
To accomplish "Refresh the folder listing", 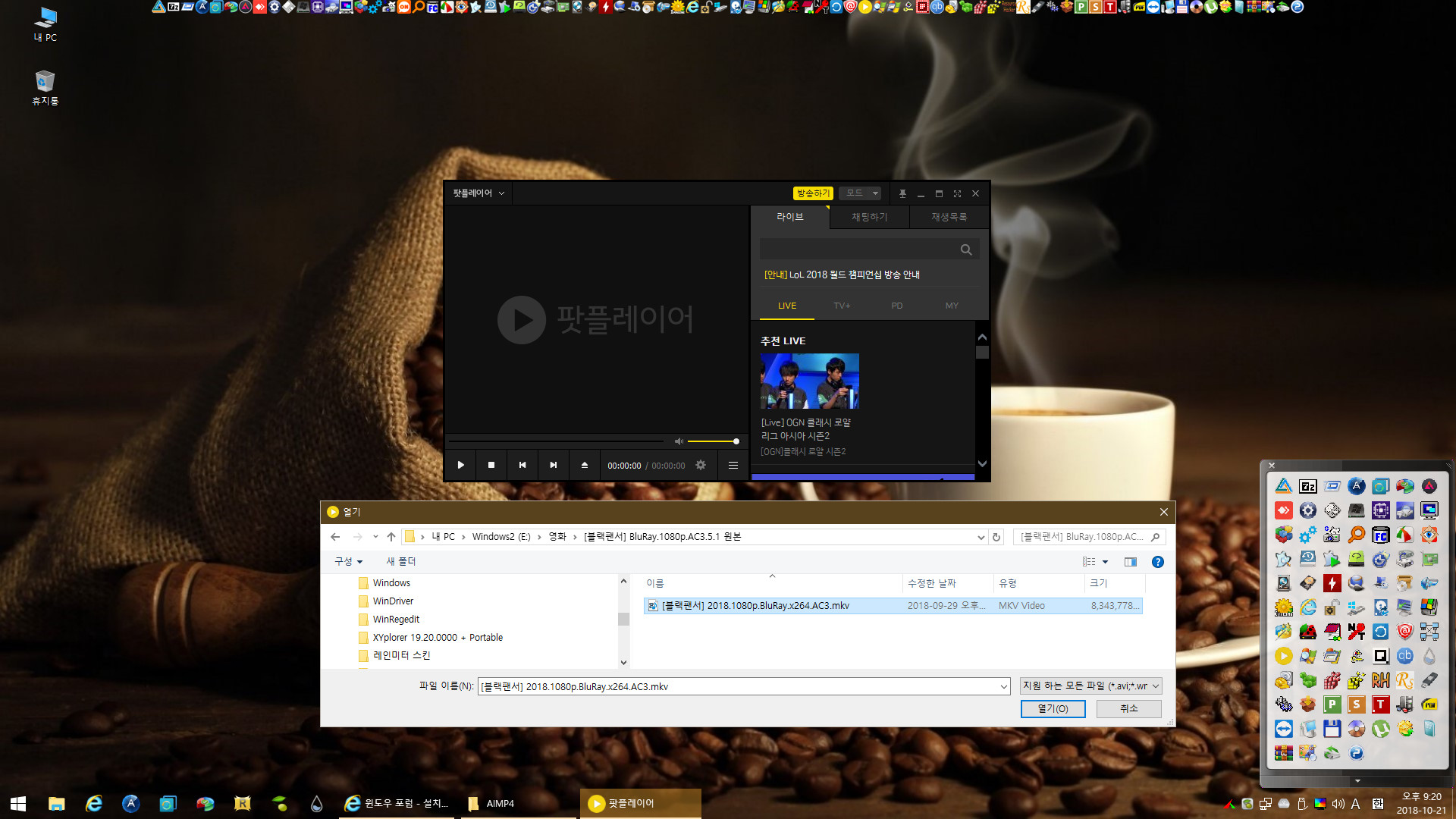I will point(996,537).
